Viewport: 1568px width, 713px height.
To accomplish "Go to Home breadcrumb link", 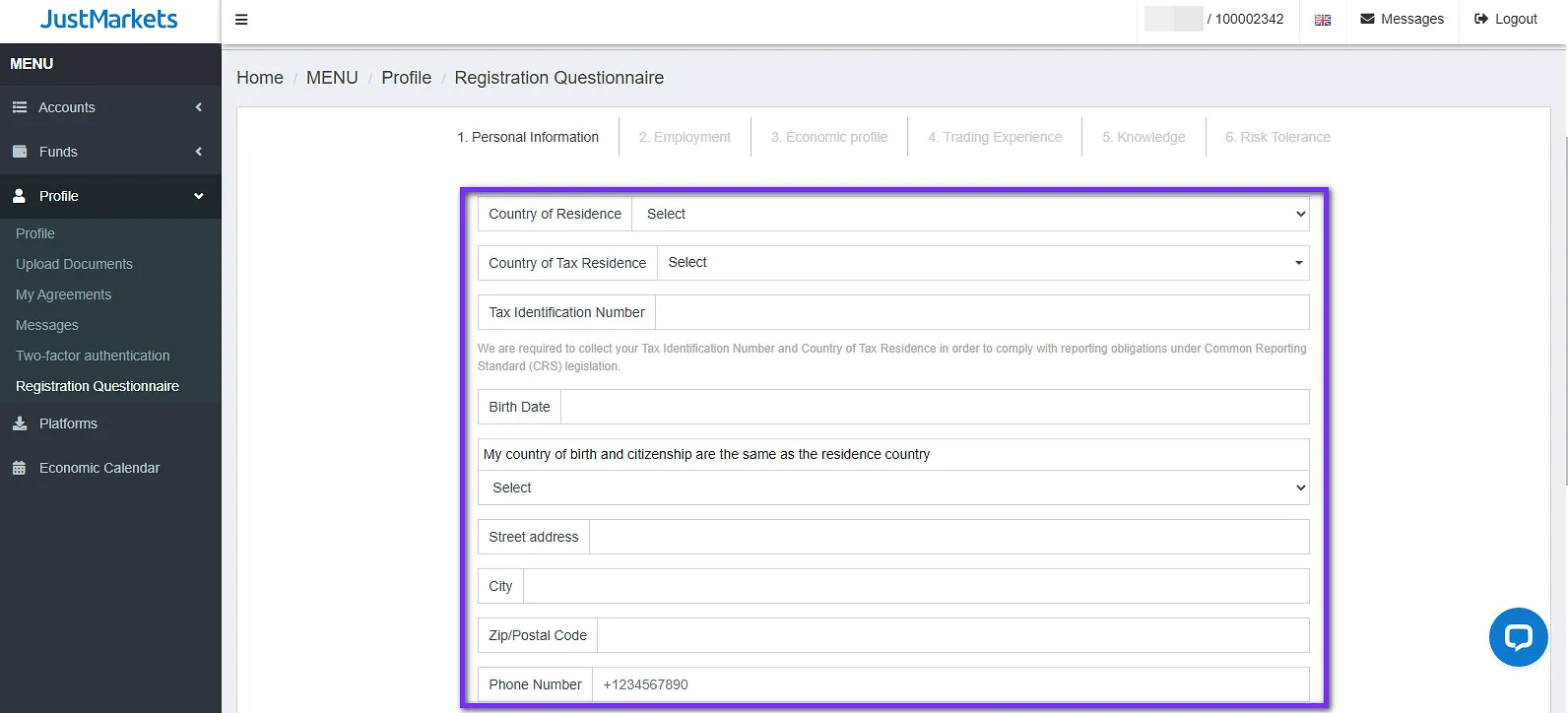I will (260, 78).
